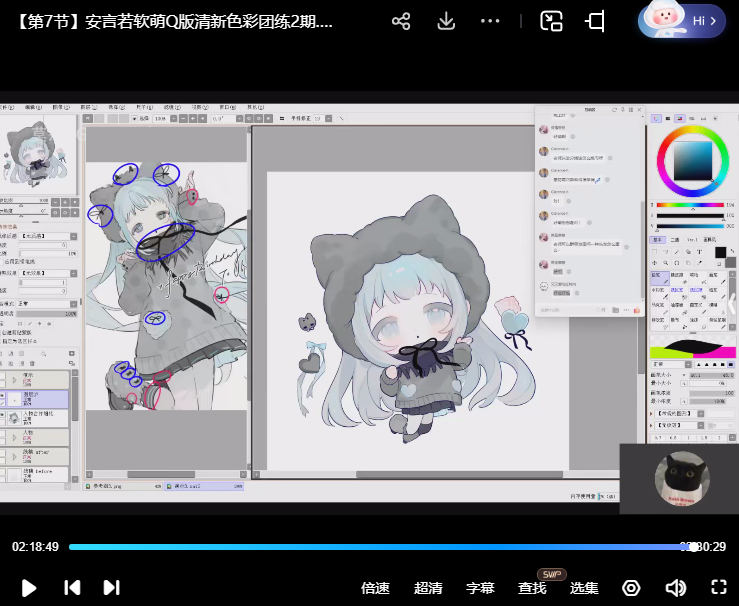
Task: Click the ring icon left of volume
Action: (x=631, y=588)
